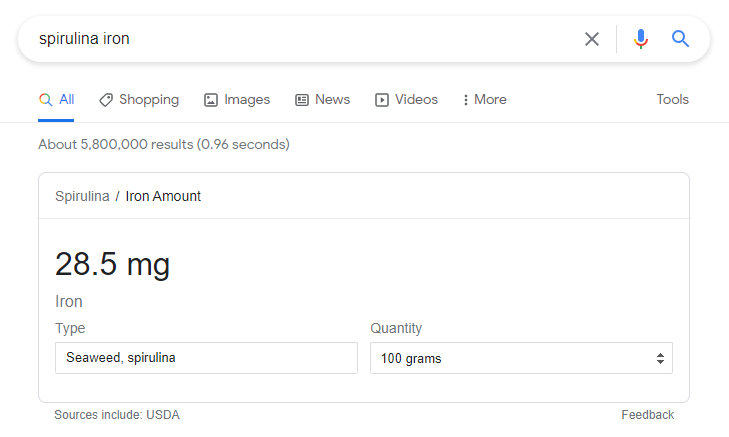729x437 pixels.
Task: Start voice search with the microphone icon
Action: pos(641,39)
